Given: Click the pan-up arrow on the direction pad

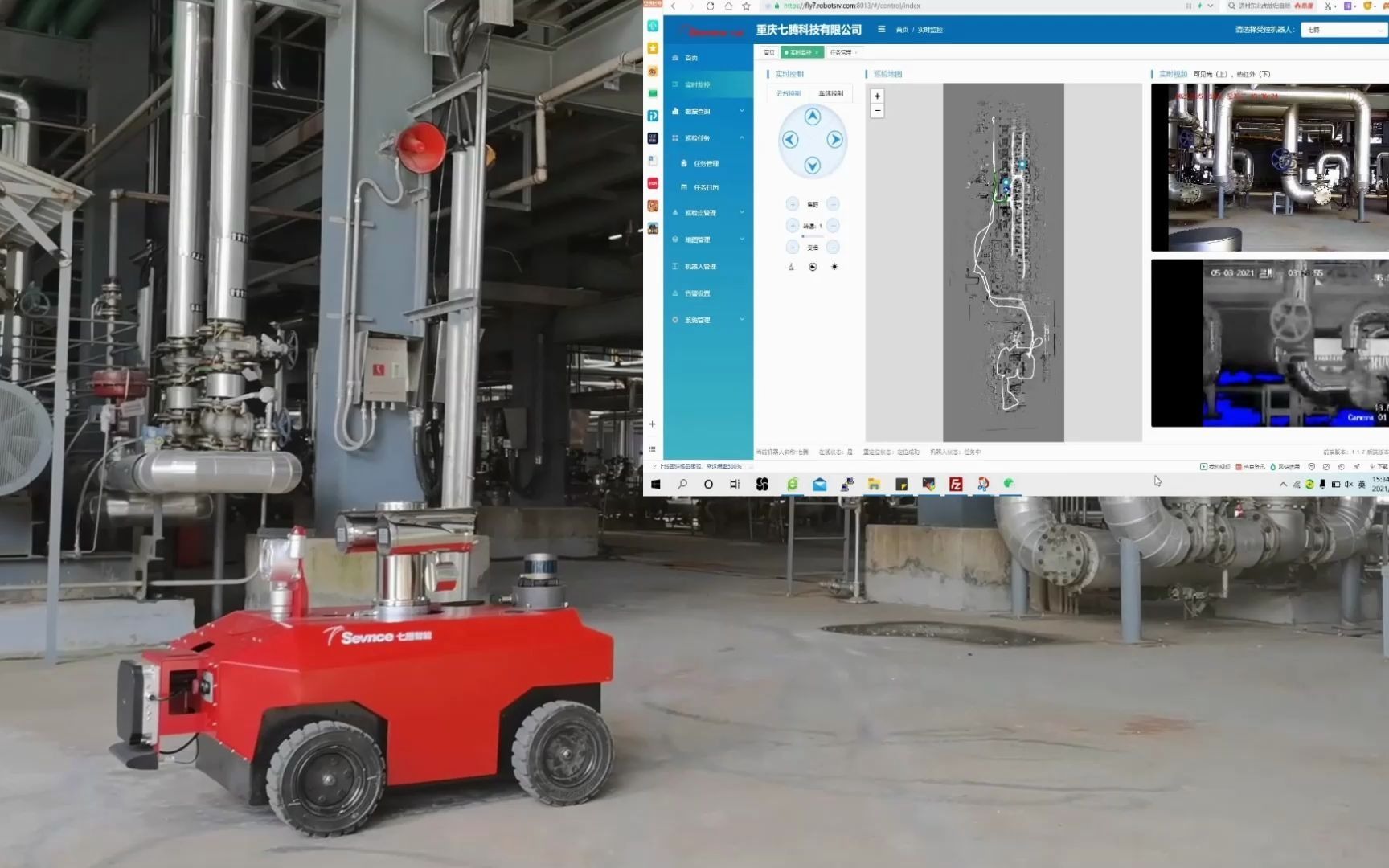Looking at the screenshot, I should pyautogui.click(x=813, y=116).
